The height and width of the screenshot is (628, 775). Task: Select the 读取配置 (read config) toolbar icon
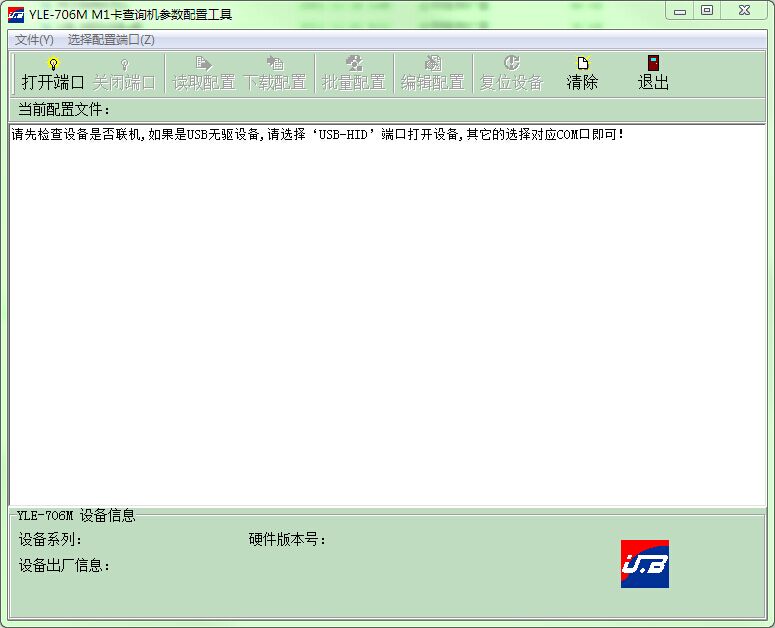coord(203,64)
